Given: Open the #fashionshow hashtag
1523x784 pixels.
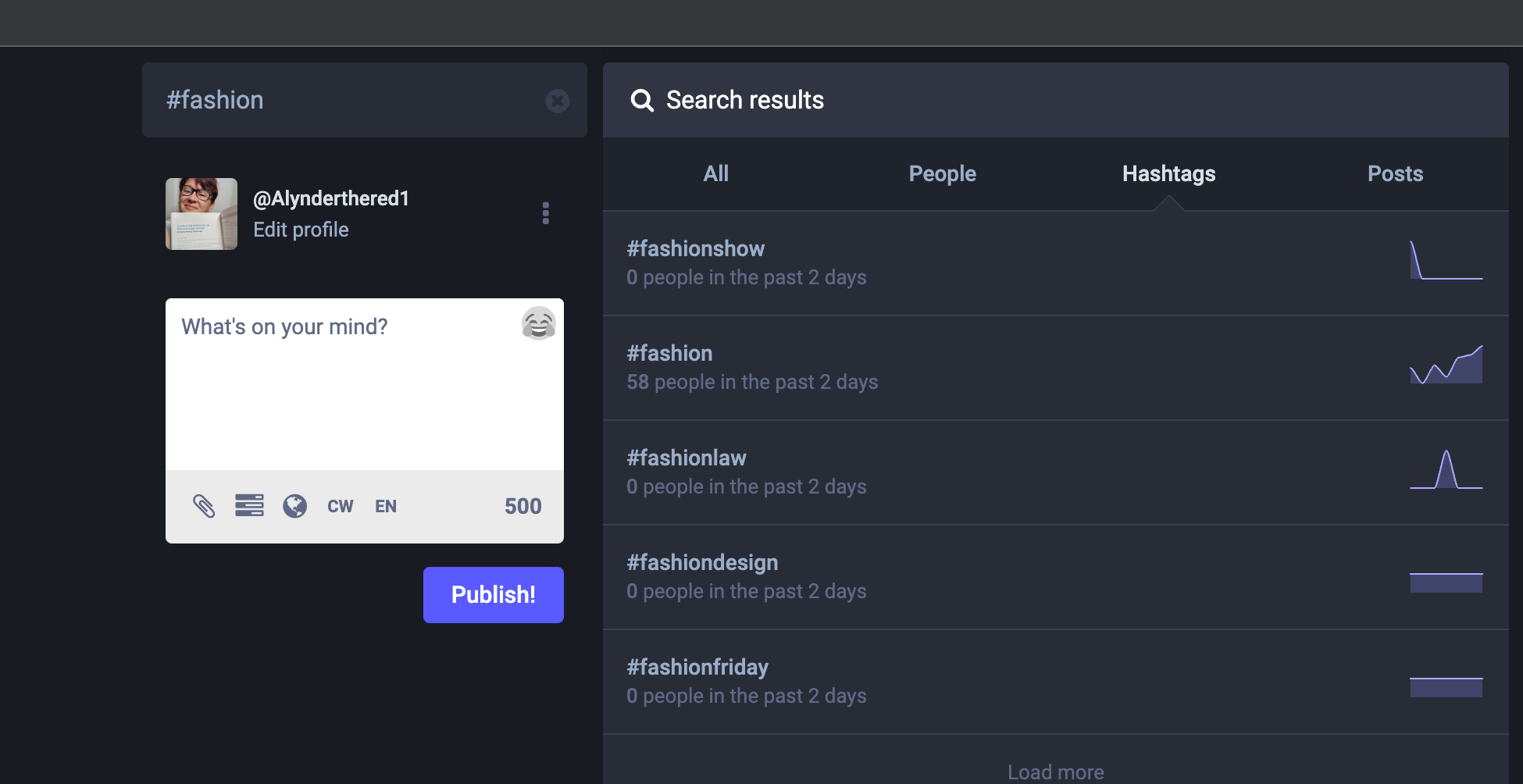Looking at the screenshot, I should [x=695, y=249].
